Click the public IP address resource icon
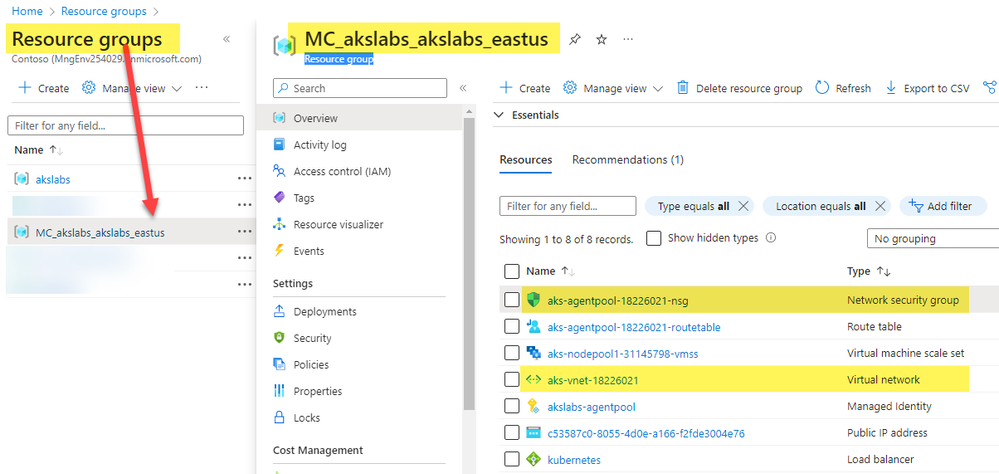Screen dimensions: 999x474 (533, 433)
